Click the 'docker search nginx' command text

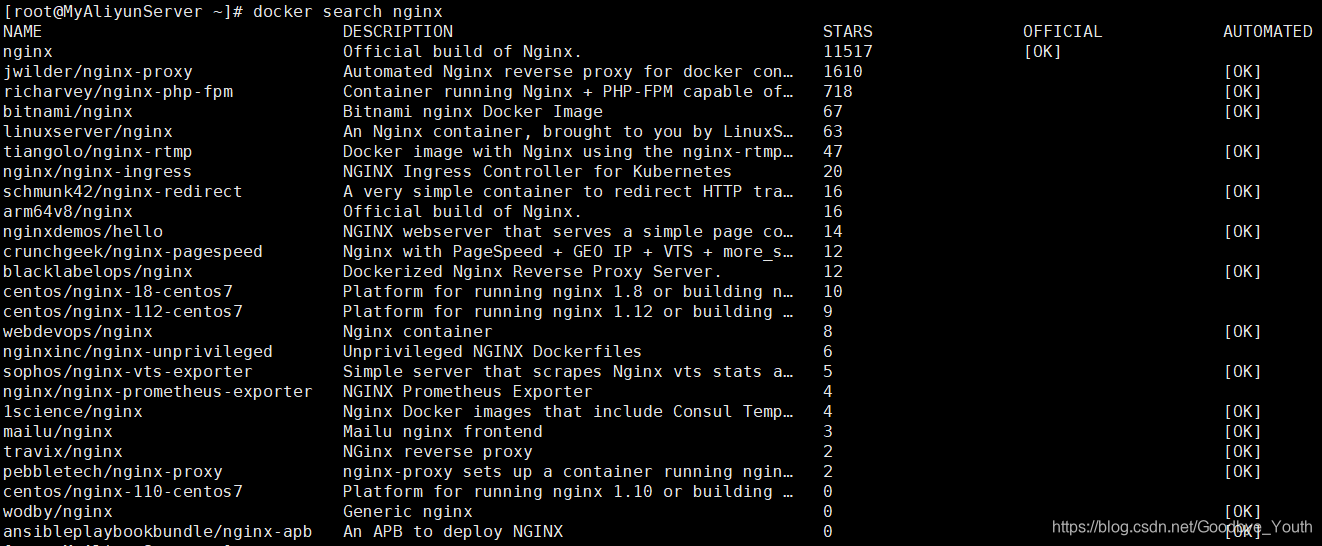pyautogui.click(x=348, y=11)
